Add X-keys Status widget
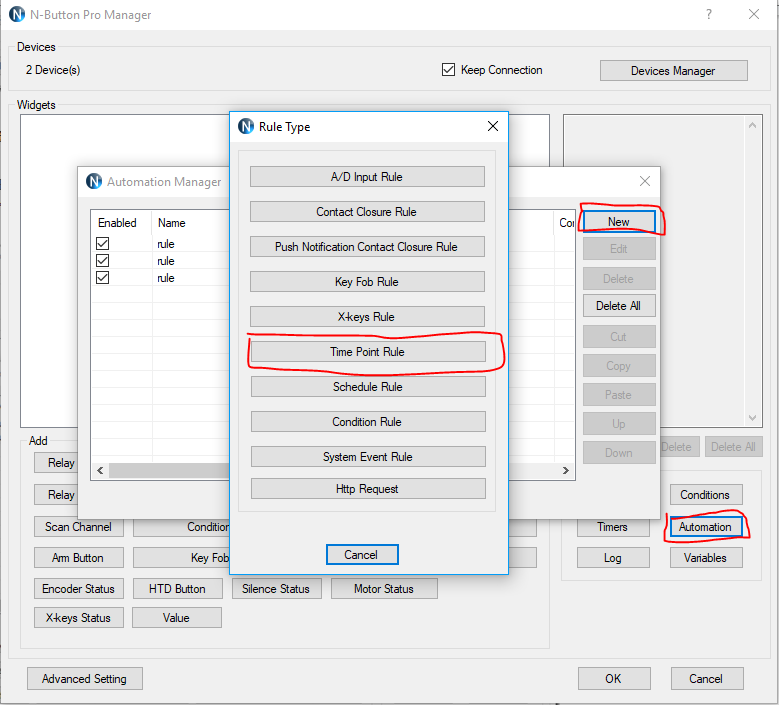This screenshot has height=705, width=779. click(78, 618)
